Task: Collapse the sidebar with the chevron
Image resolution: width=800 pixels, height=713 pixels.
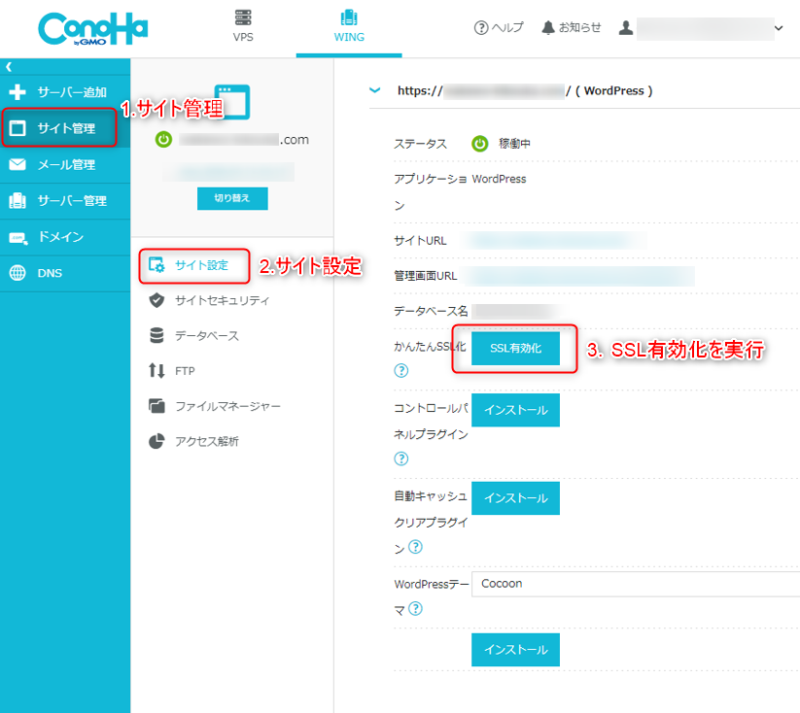Action: coord(9,67)
